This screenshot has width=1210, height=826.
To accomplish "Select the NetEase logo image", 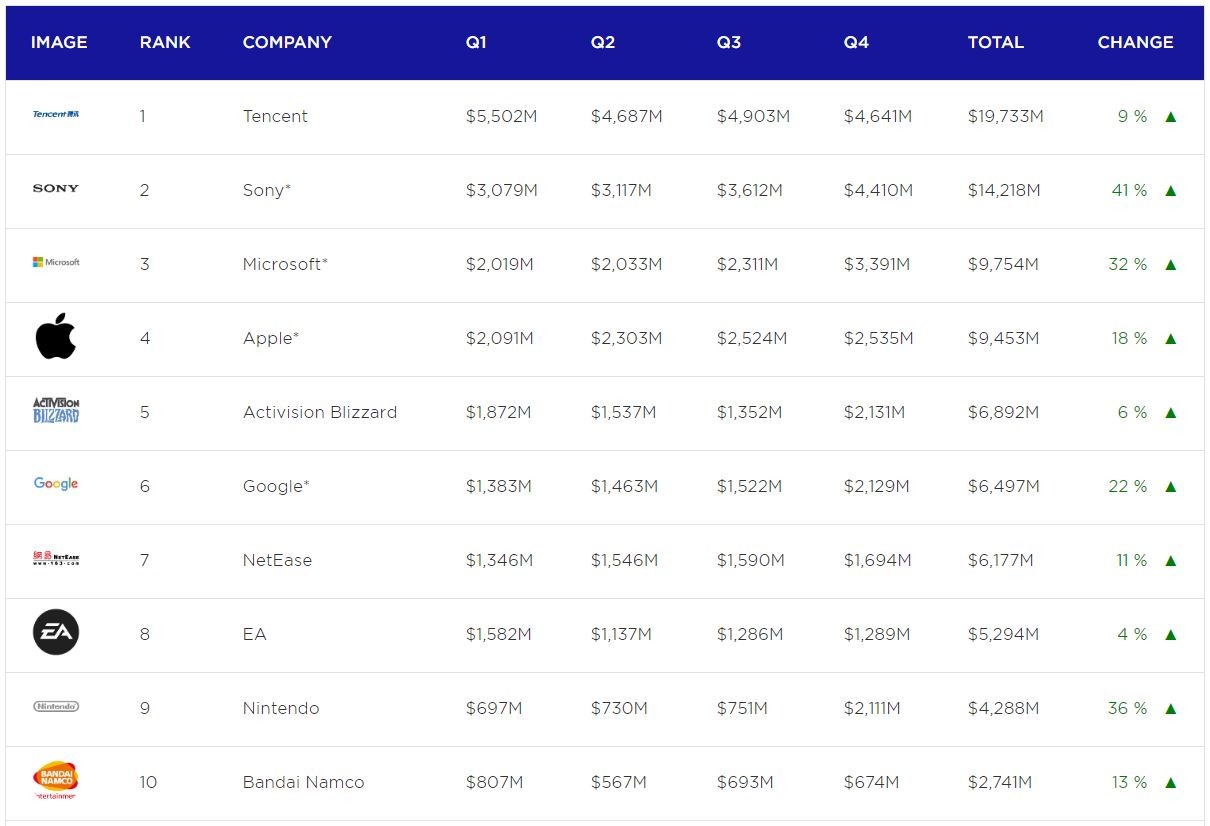I will [56, 559].
